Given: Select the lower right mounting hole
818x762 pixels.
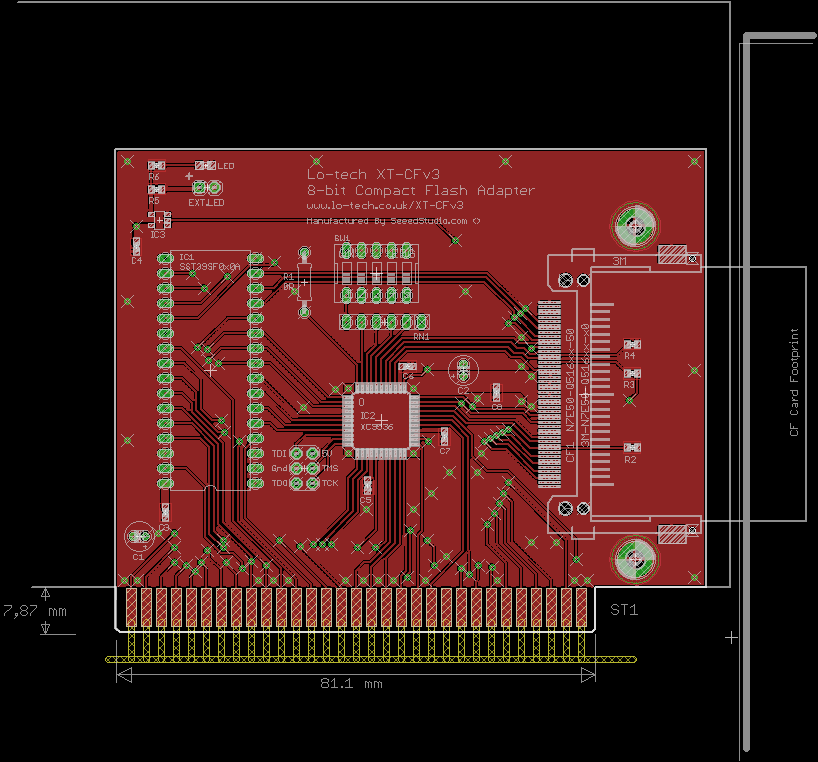Looking at the screenshot, I should (635, 560).
